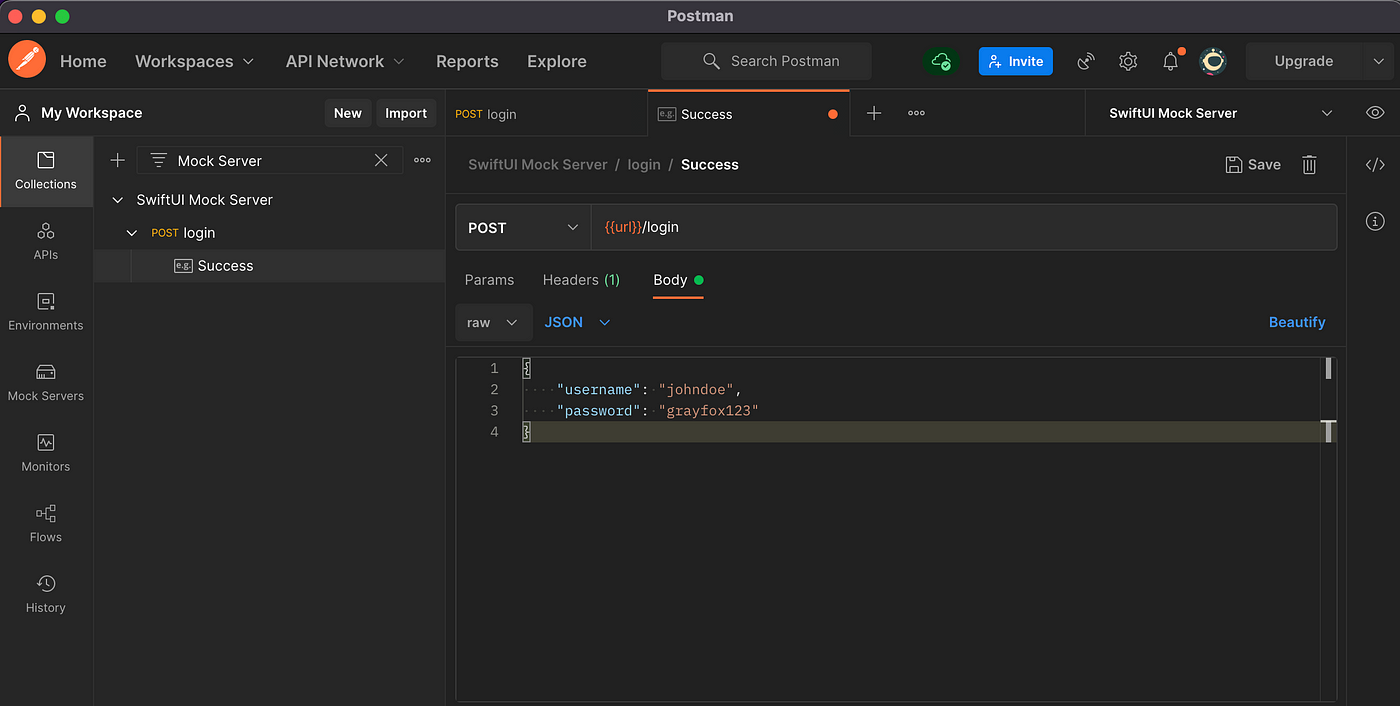Select the Success example in tree

(269, 266)
